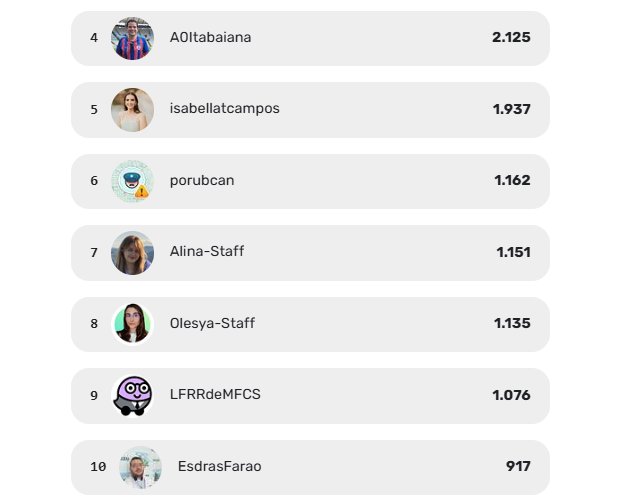Open the LFRRdeMFCS username link
Viewport: 629px width, 504px height.
215,394
